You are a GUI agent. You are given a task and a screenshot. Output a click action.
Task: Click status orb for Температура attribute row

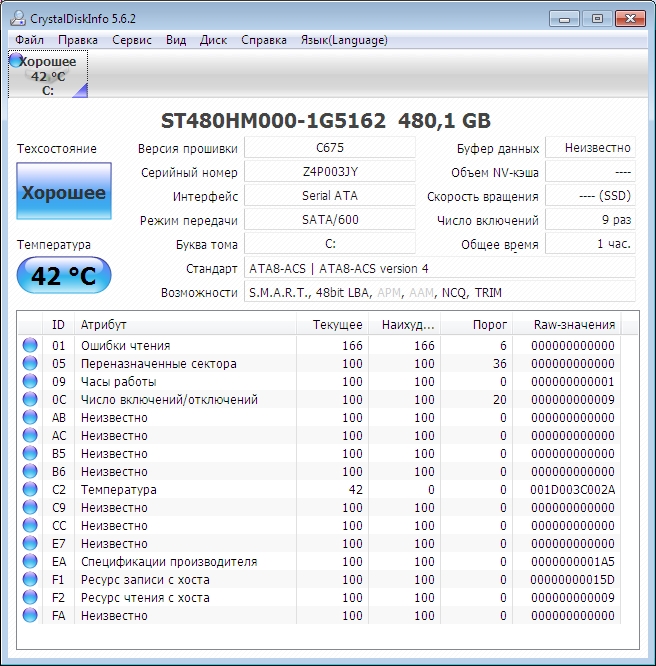(30, 490)
